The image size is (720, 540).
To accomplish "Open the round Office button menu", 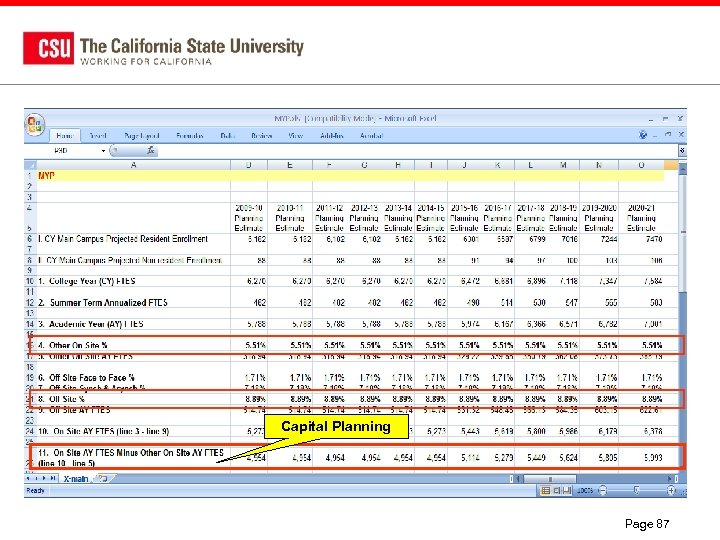I will pos(35,124).
